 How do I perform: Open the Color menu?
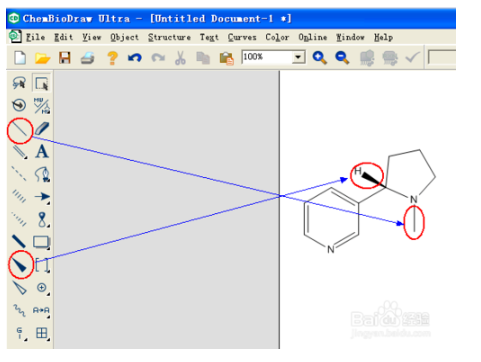pyautogui.click(x=277, y=37)
